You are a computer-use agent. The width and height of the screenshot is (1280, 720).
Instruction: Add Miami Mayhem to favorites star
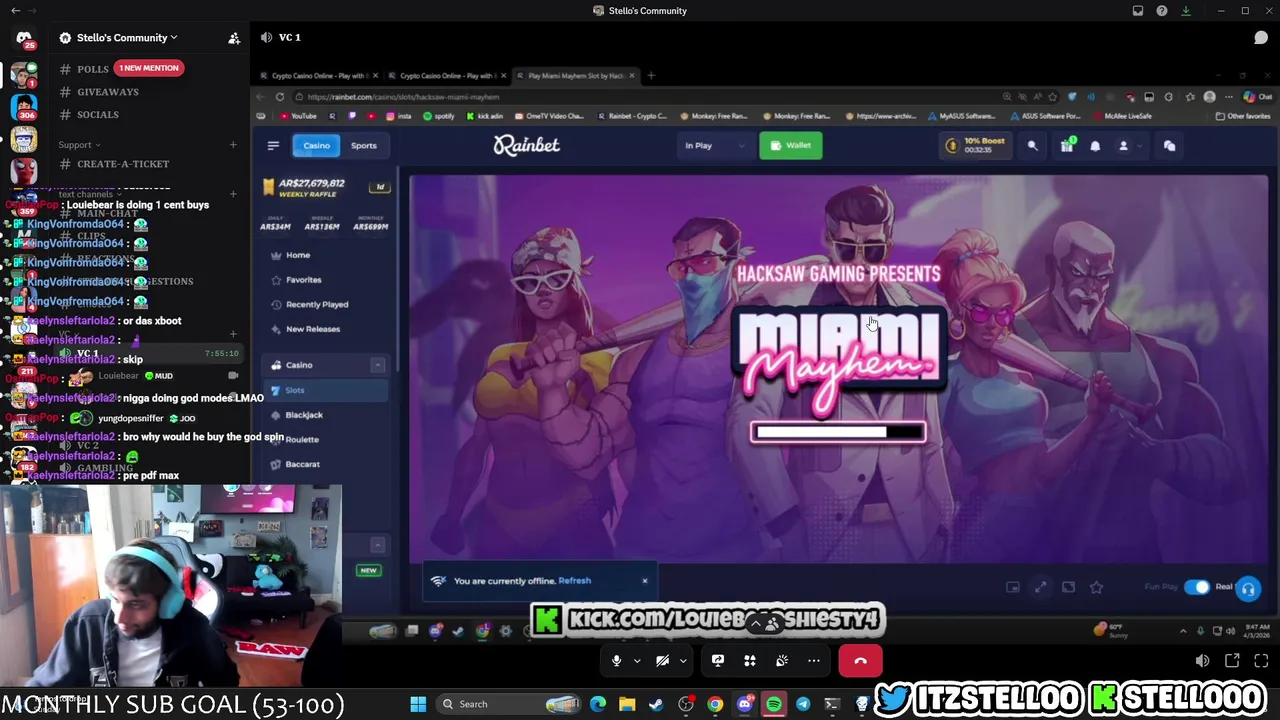pyautogui.click(x=1096, y=587)
